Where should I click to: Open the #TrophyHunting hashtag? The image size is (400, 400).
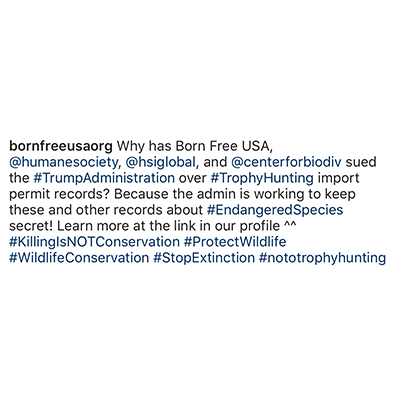262,178
